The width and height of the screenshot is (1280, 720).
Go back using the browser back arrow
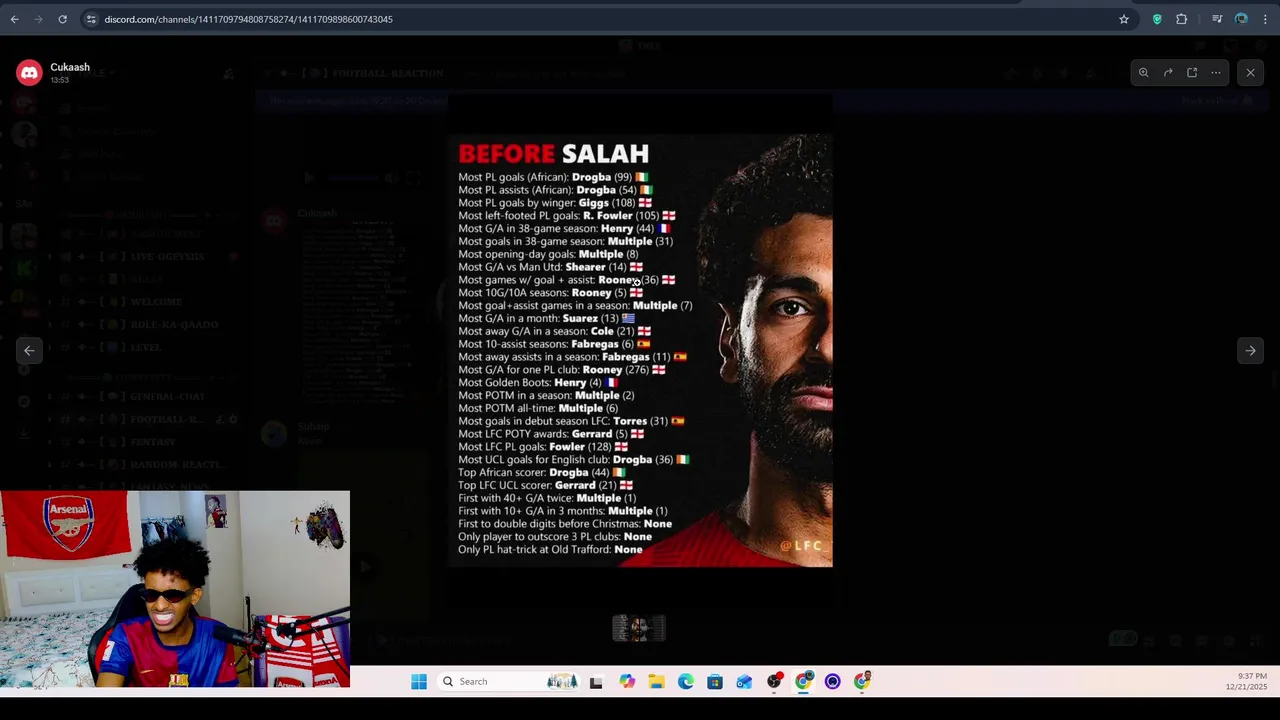coord(14,19)
